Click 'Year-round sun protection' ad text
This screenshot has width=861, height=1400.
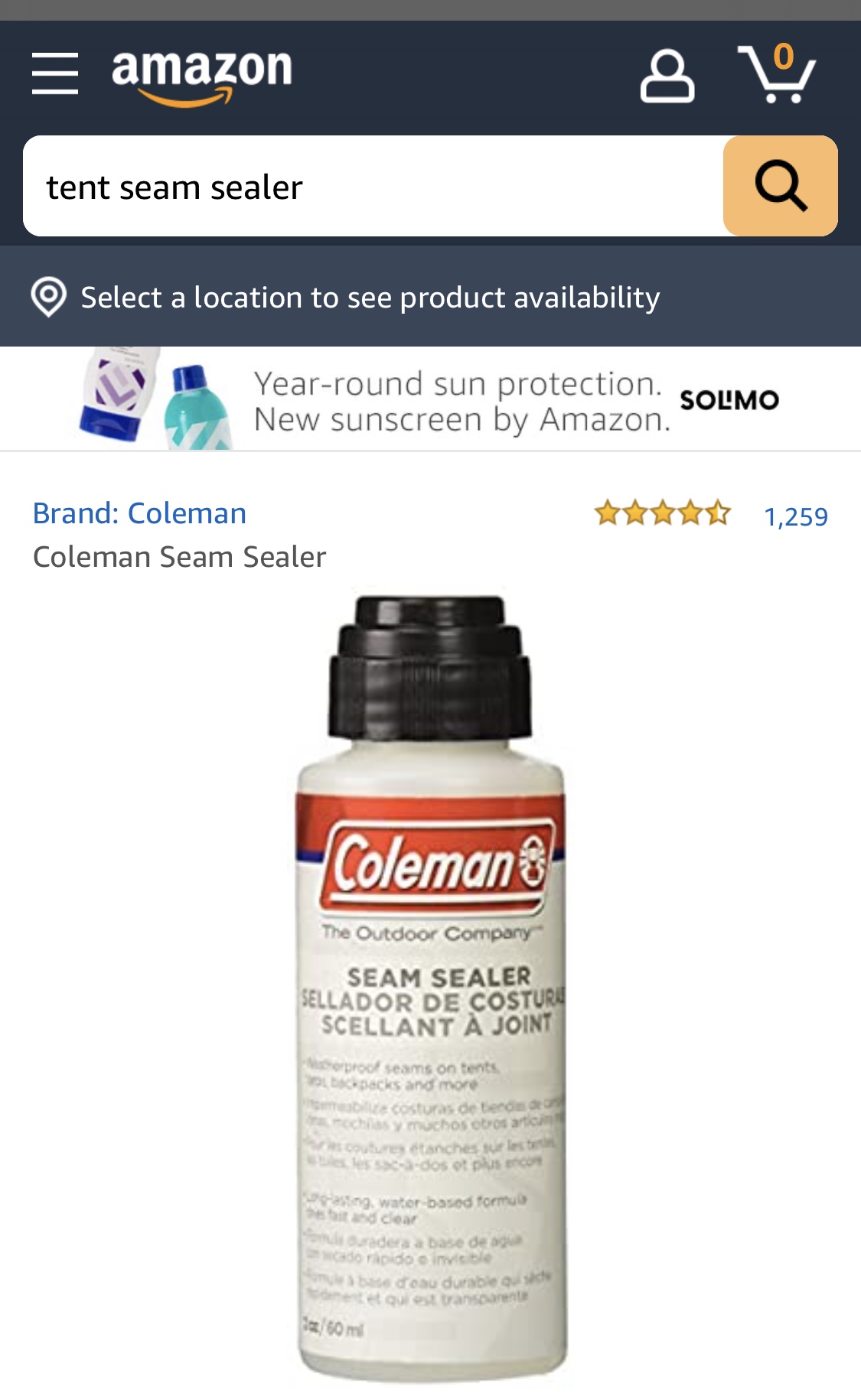458,384
